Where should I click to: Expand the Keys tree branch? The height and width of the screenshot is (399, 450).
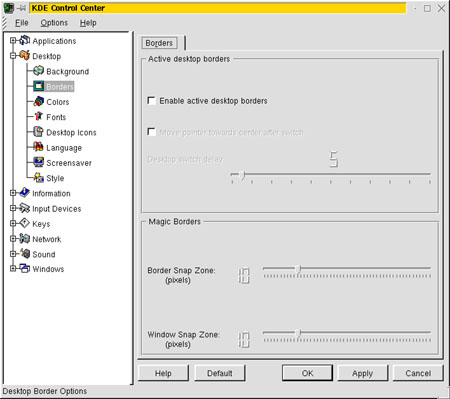[13, 223]
